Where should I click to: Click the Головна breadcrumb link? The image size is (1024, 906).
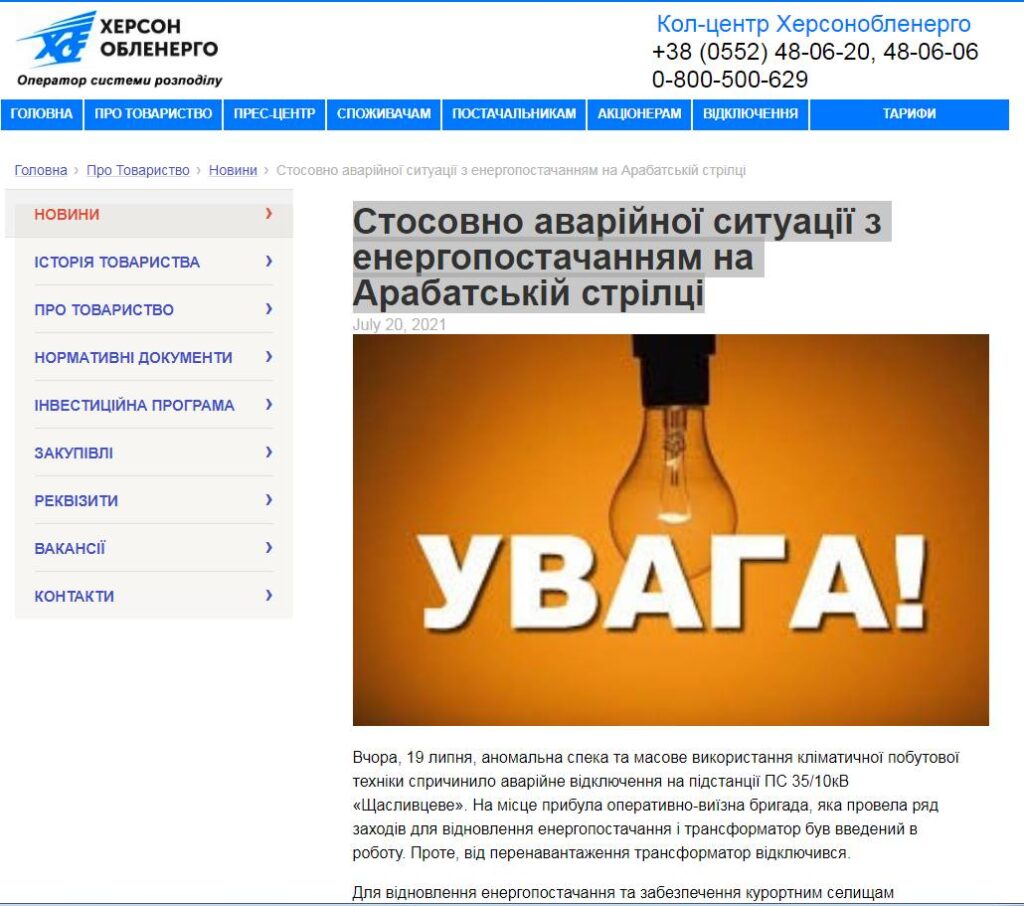(41, 171)
